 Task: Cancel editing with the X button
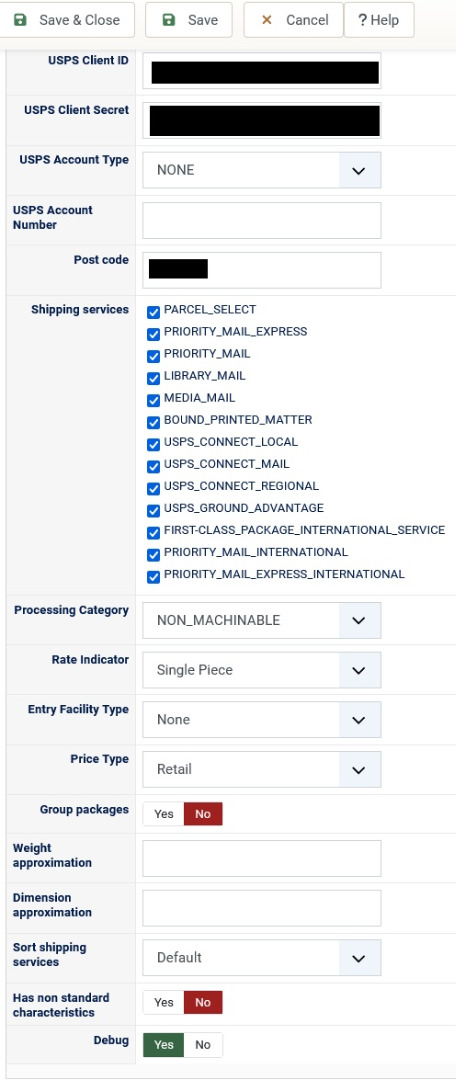click(293, 20)
